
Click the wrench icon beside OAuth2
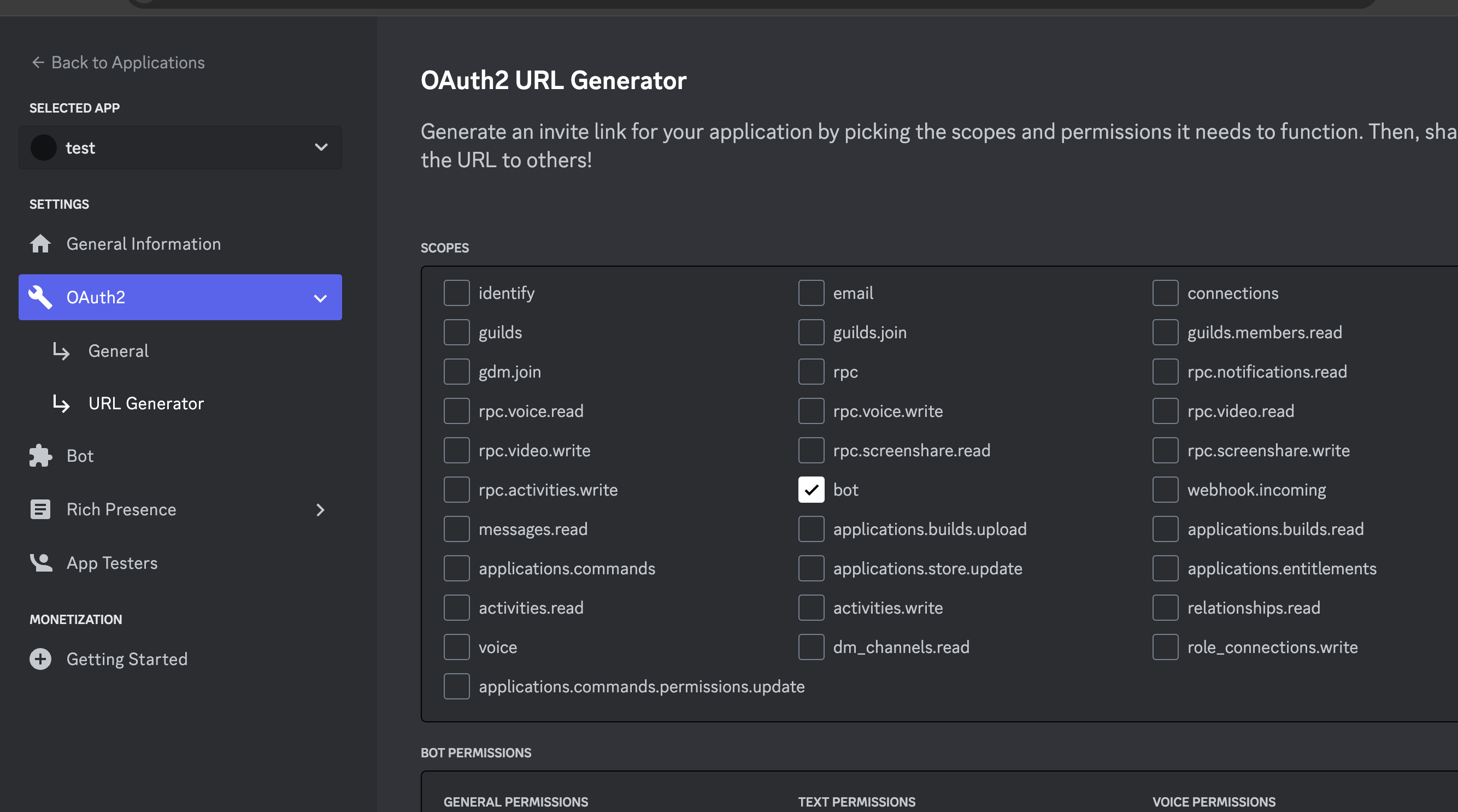point(40,297)
